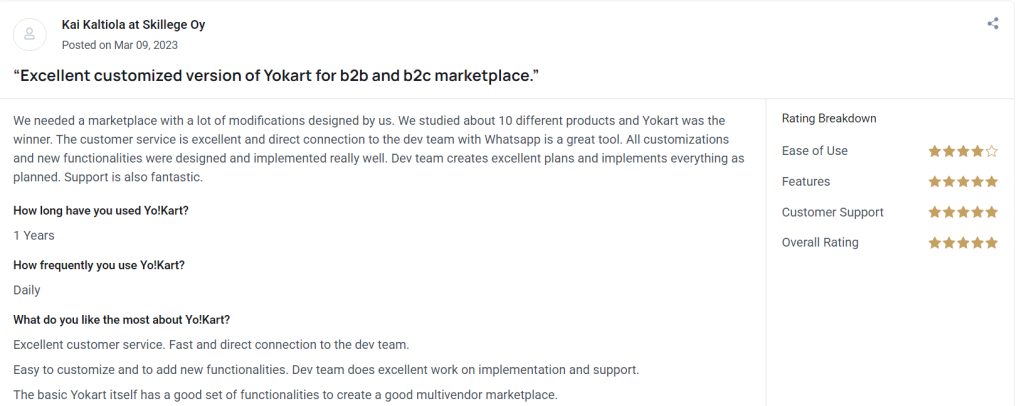This screenshot has height=406, width=1024.
Task: Click the 'Ease of Use' label
Action: [814, 151]
